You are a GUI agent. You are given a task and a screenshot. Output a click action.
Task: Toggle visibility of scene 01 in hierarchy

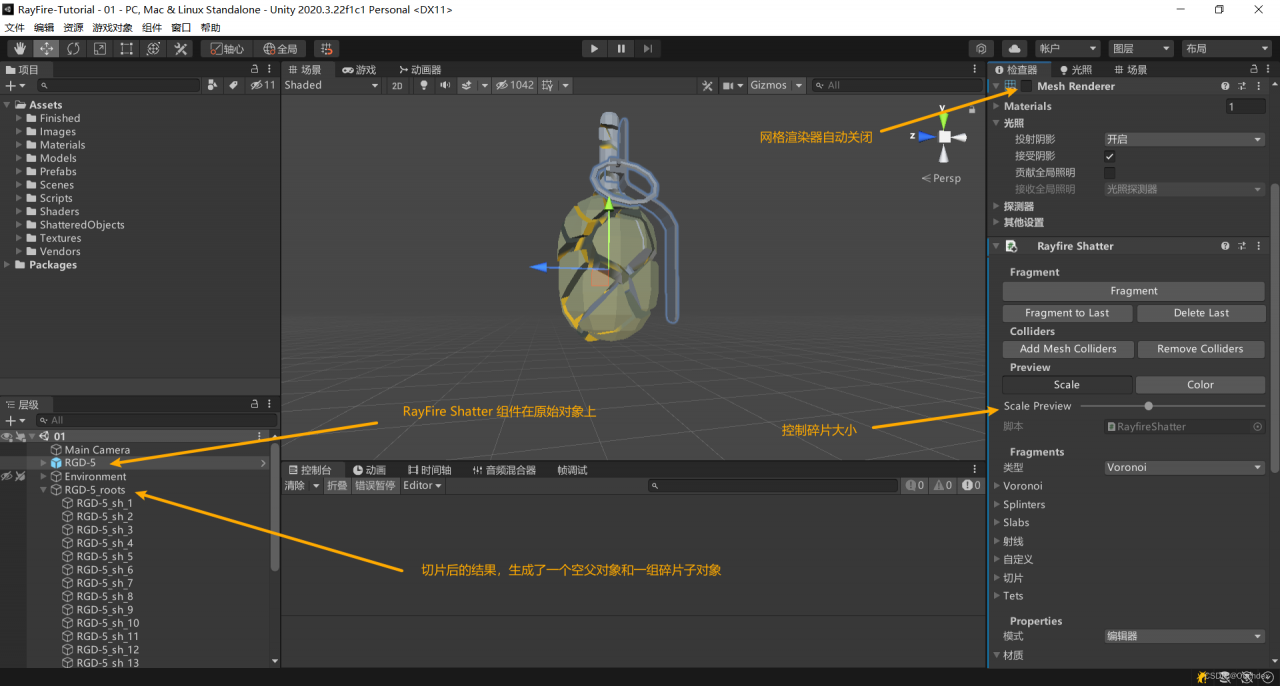[7, 436]
